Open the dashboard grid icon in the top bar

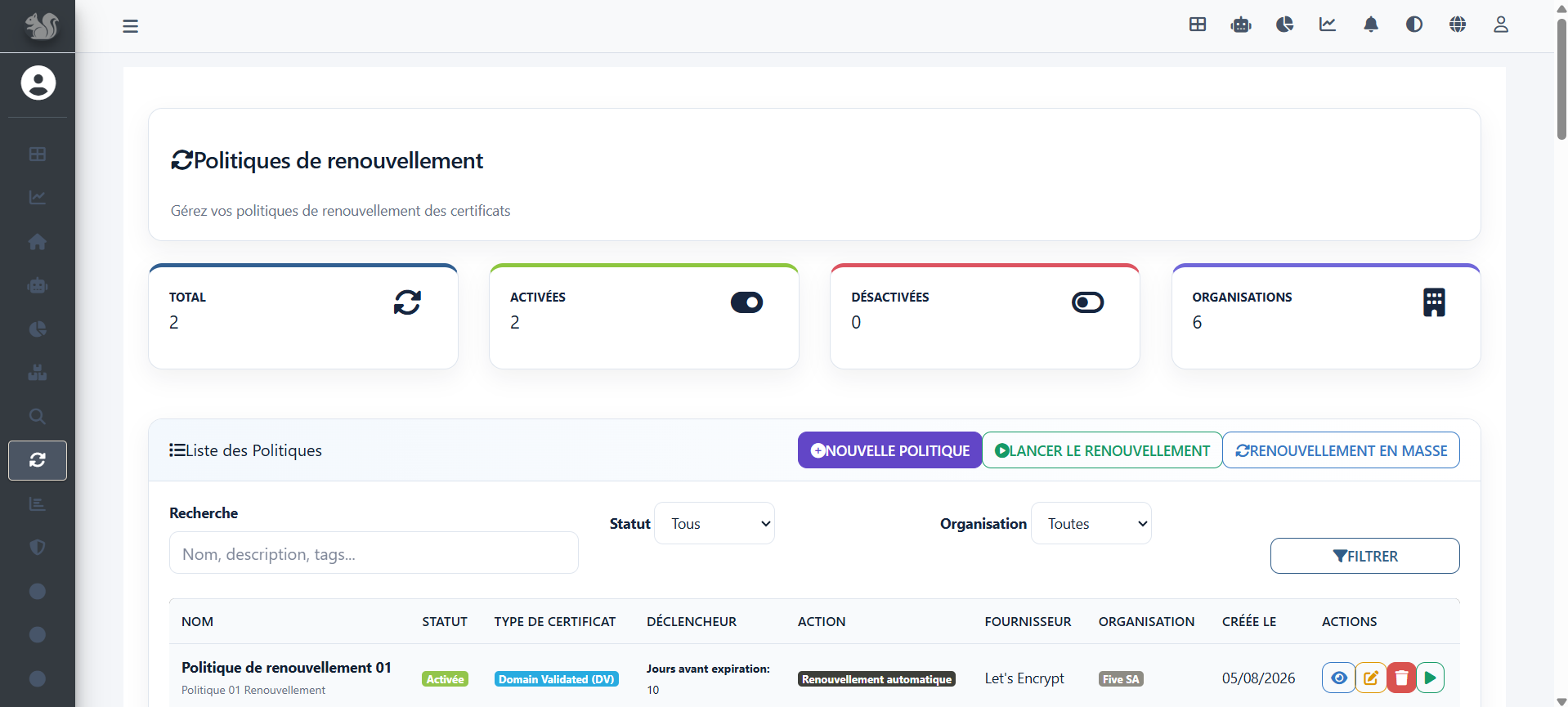coord(1198,25)
